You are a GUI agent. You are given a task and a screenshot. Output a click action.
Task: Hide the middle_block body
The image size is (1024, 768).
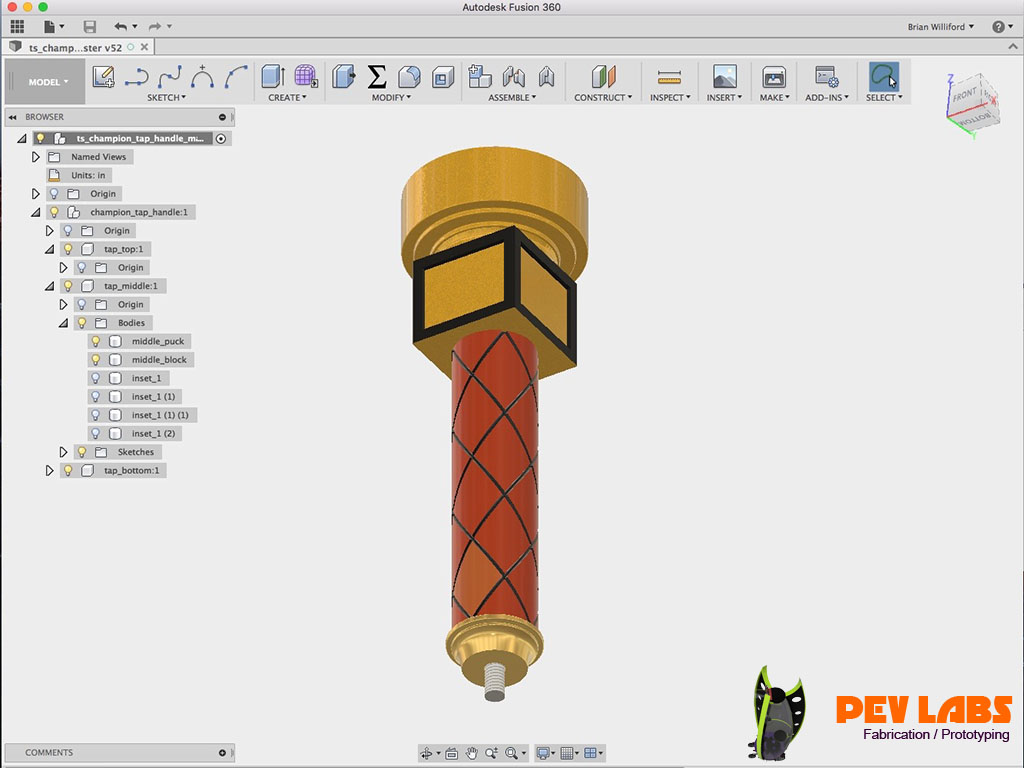tap(95, 359)
